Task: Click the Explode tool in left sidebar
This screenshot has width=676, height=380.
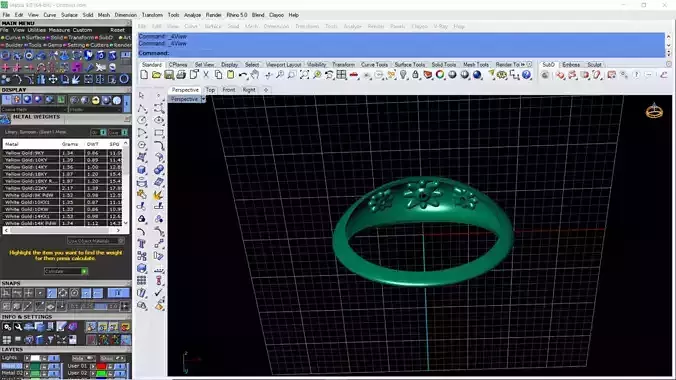Action: point(158,195)
